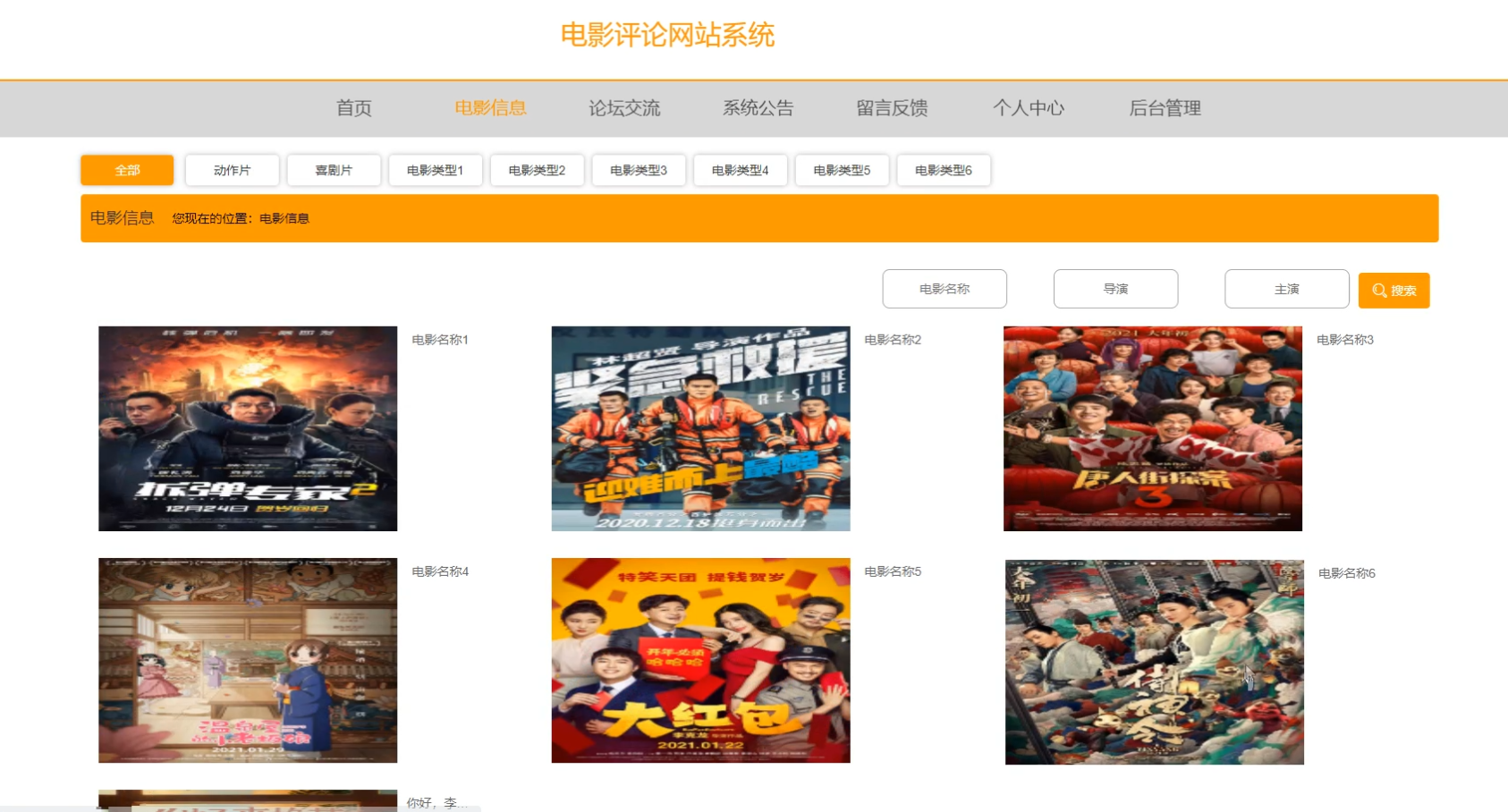Click the orange 搜索 button
This screenshot has height=812, width=1508.
[1394, 291]
